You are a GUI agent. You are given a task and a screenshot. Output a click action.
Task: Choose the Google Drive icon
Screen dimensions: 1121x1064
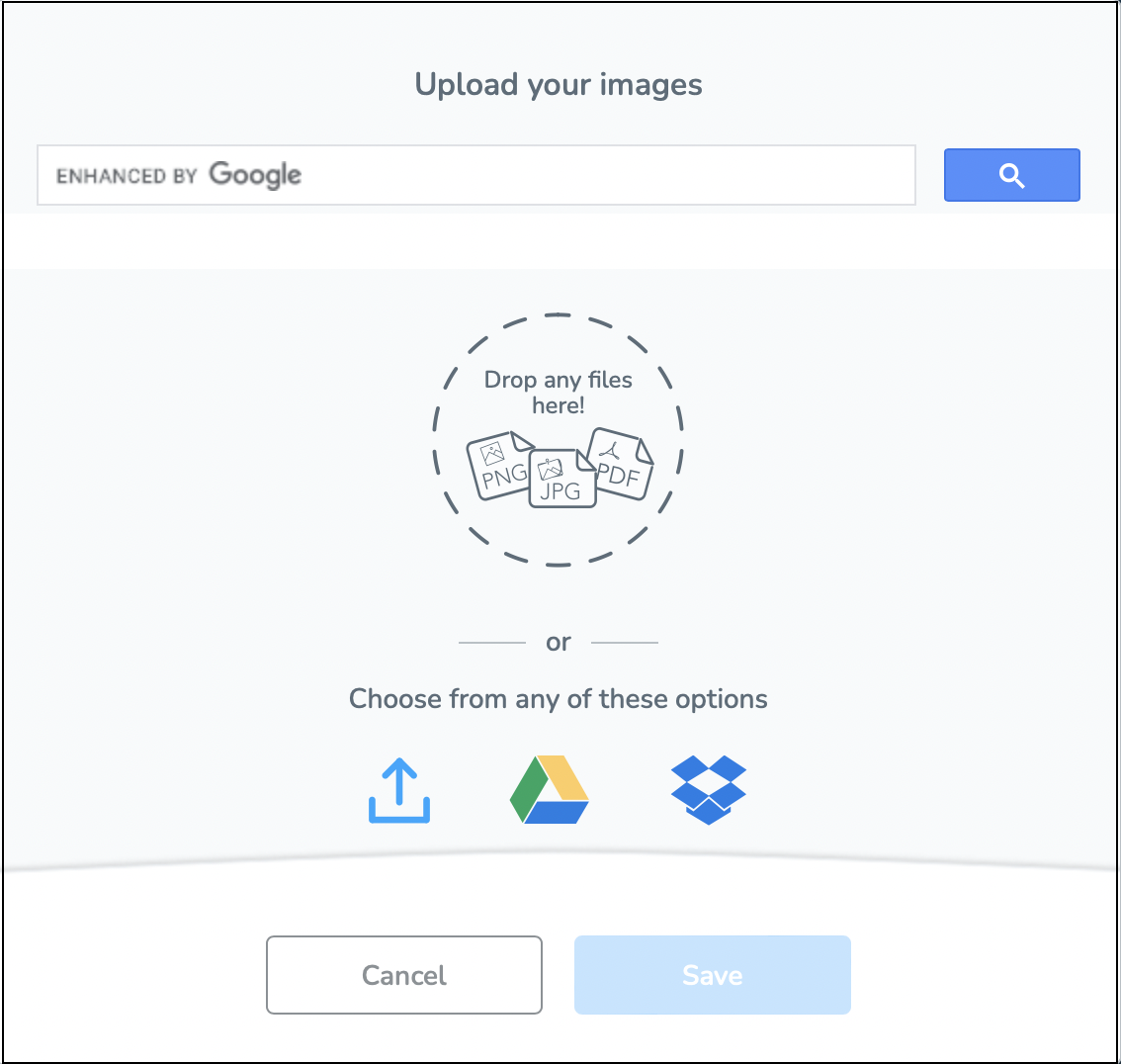(x=550, y=790)
